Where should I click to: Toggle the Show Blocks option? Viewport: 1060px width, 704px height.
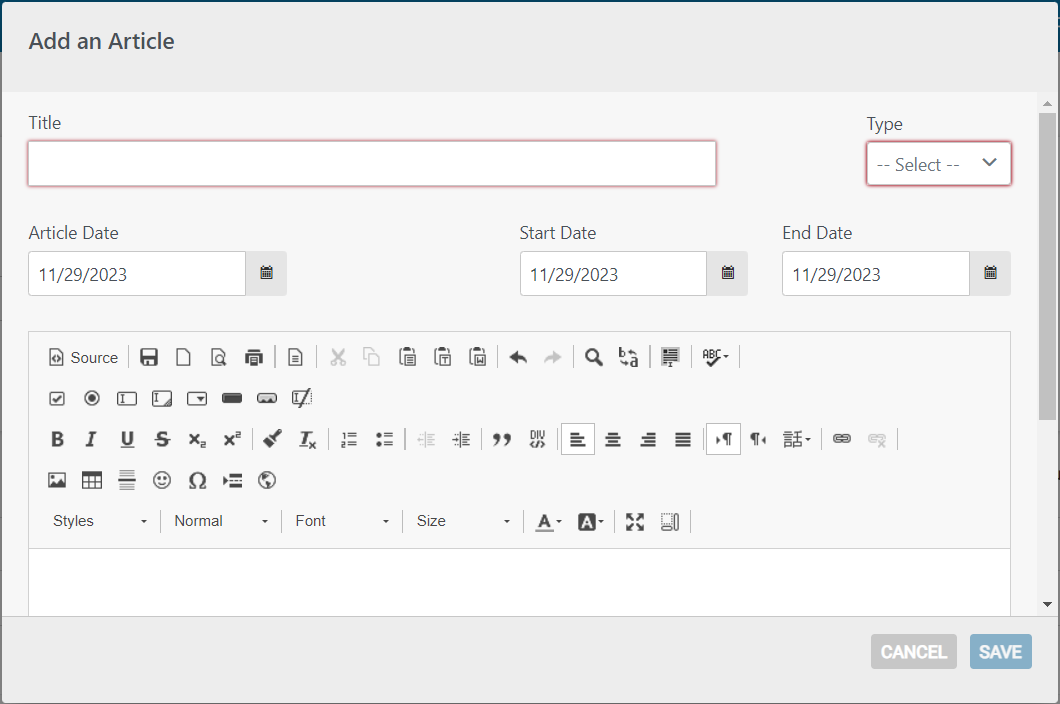670,521
